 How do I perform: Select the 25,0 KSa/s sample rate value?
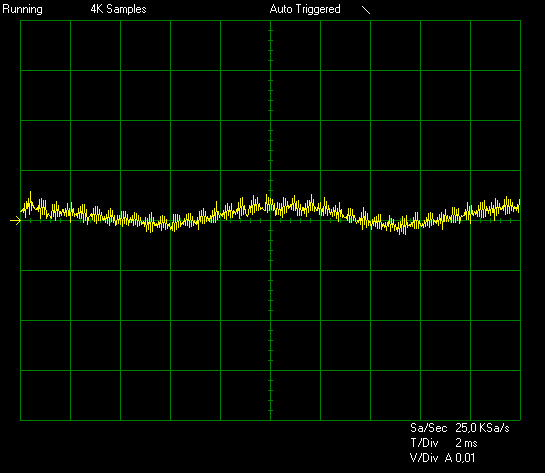482,428
